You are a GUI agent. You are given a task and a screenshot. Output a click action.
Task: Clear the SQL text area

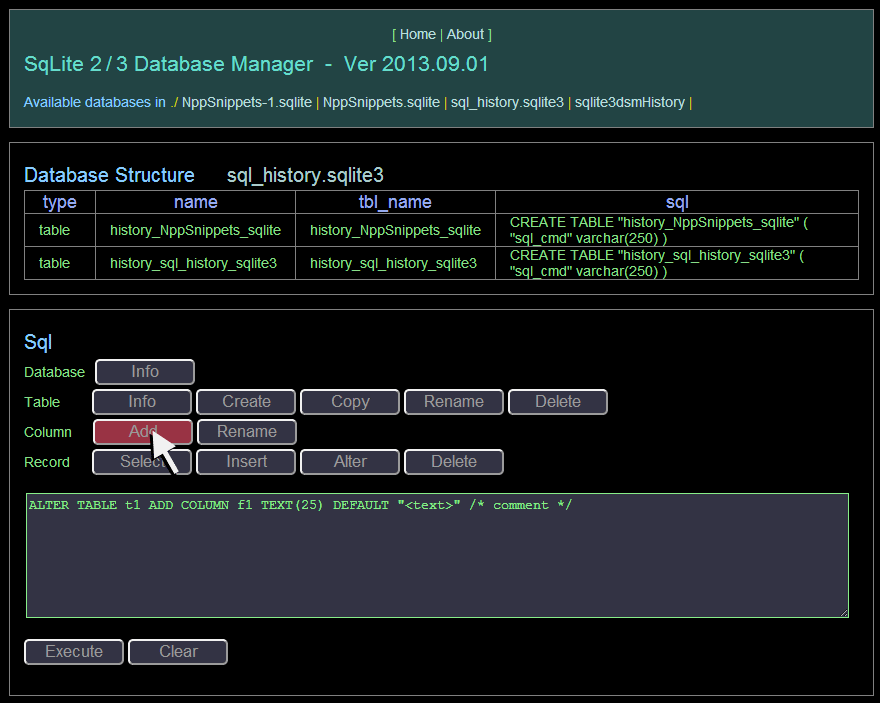tap(177, 652)
